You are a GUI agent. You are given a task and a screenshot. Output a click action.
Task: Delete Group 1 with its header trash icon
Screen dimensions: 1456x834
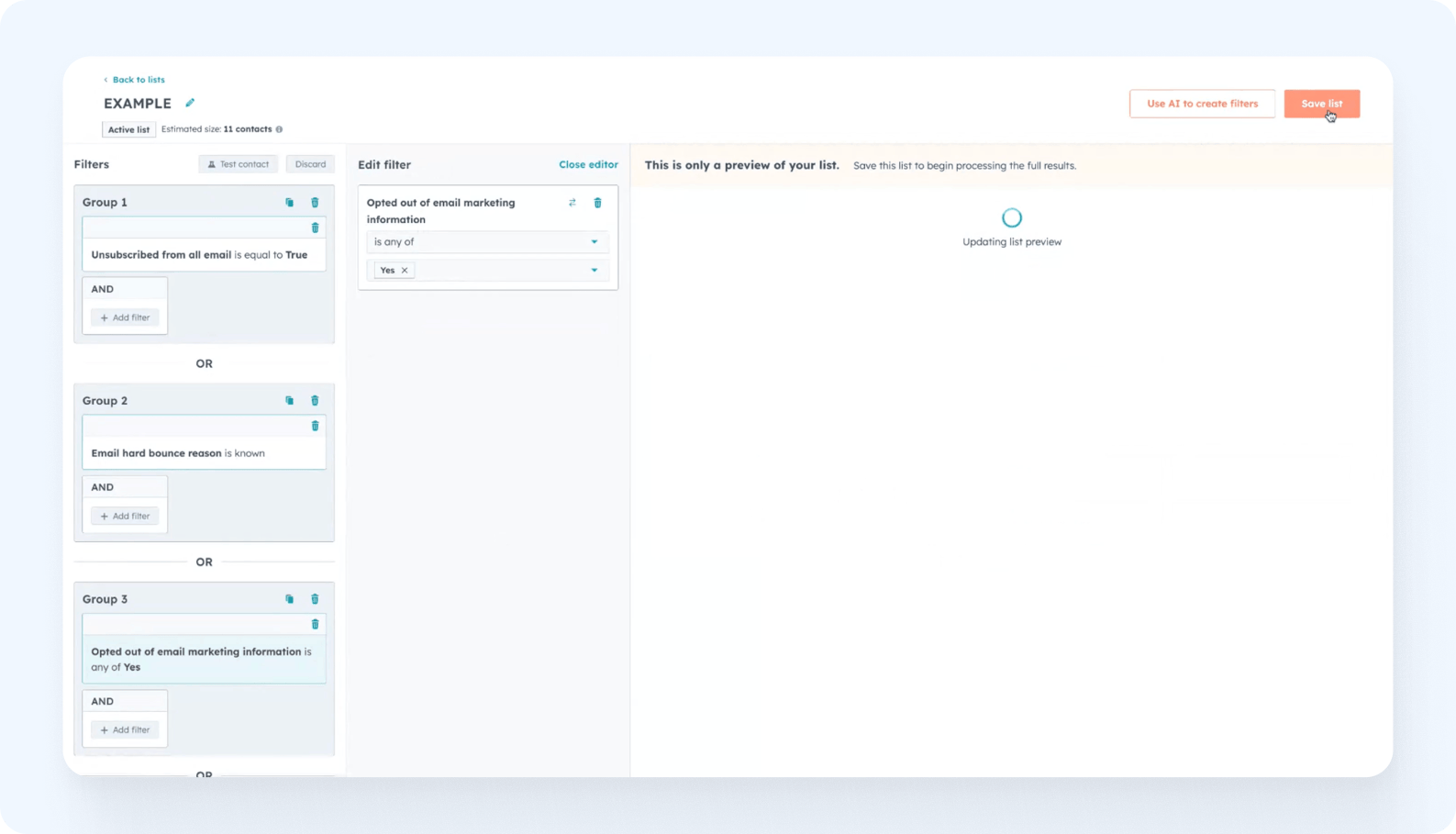[315, 203]
